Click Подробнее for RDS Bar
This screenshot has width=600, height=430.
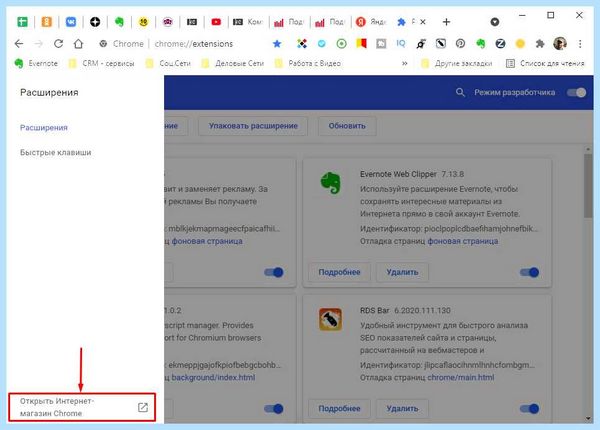click(x=339, y=409)
